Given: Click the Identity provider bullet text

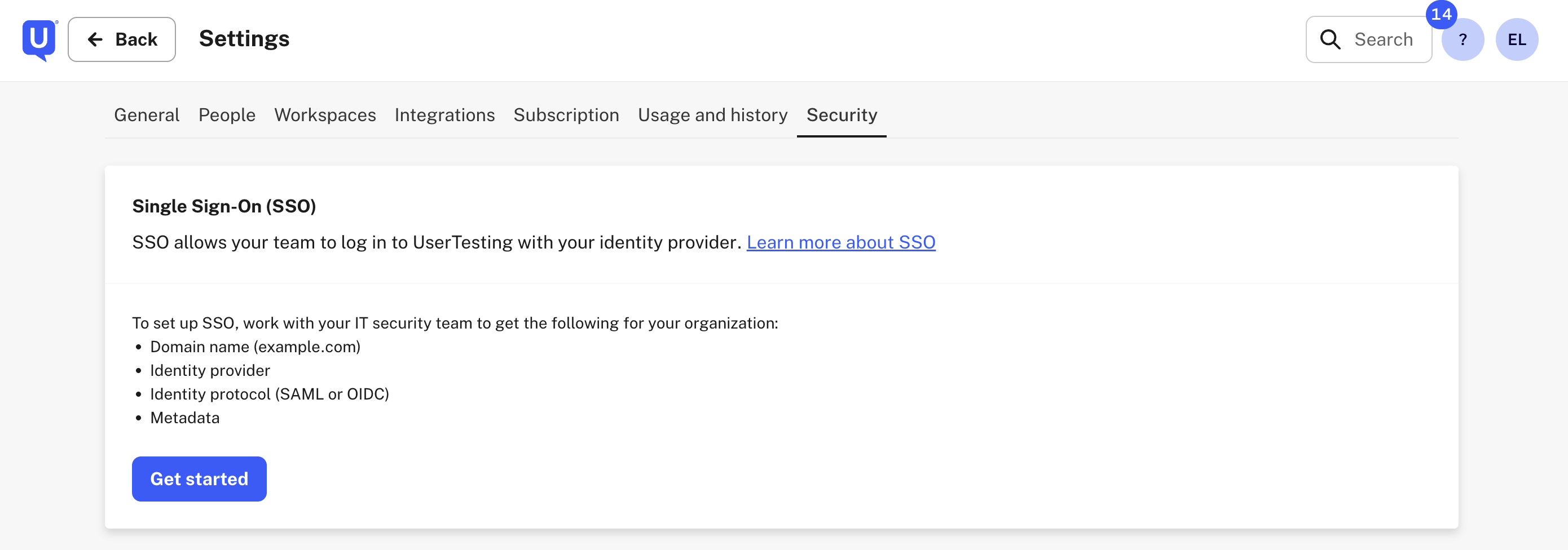Looking at the screenshot, I should click(x=210, y=371).
